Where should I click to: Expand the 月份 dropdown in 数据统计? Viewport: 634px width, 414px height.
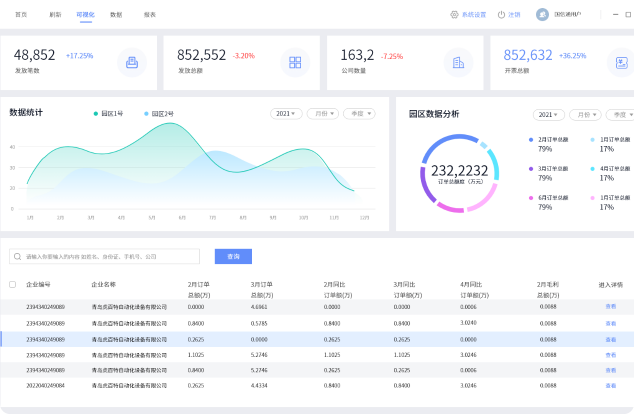tap(323, 114)
